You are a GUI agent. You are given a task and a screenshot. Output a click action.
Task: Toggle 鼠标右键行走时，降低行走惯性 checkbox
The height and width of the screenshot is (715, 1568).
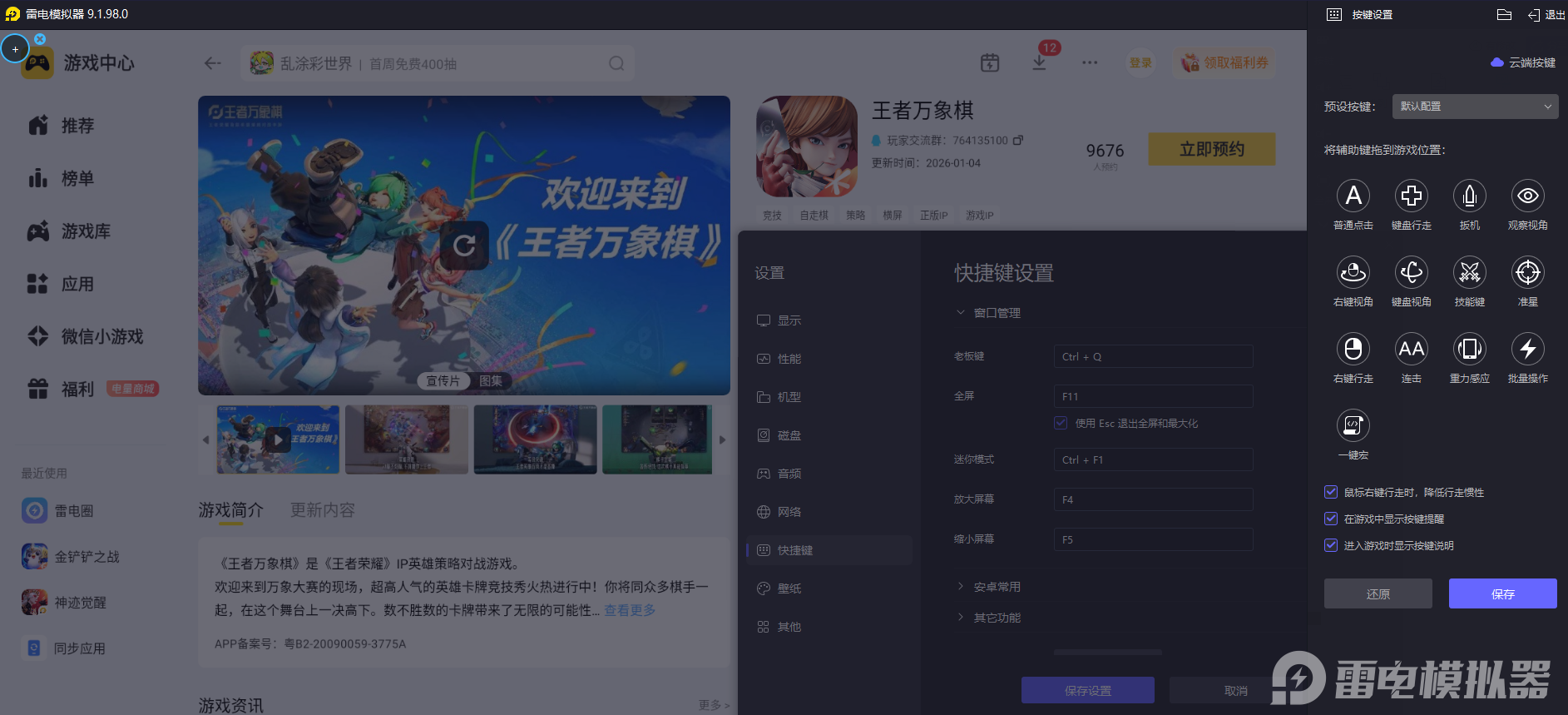click(x=1331, y=492)
